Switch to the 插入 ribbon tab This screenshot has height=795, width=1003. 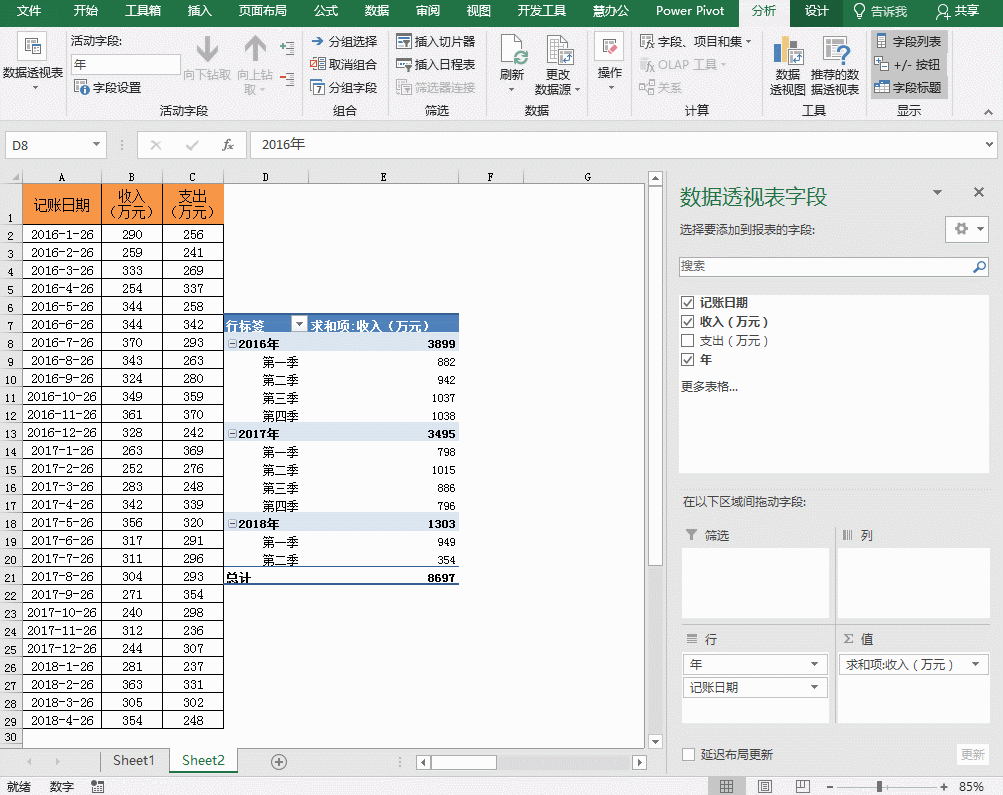[200, 11]
